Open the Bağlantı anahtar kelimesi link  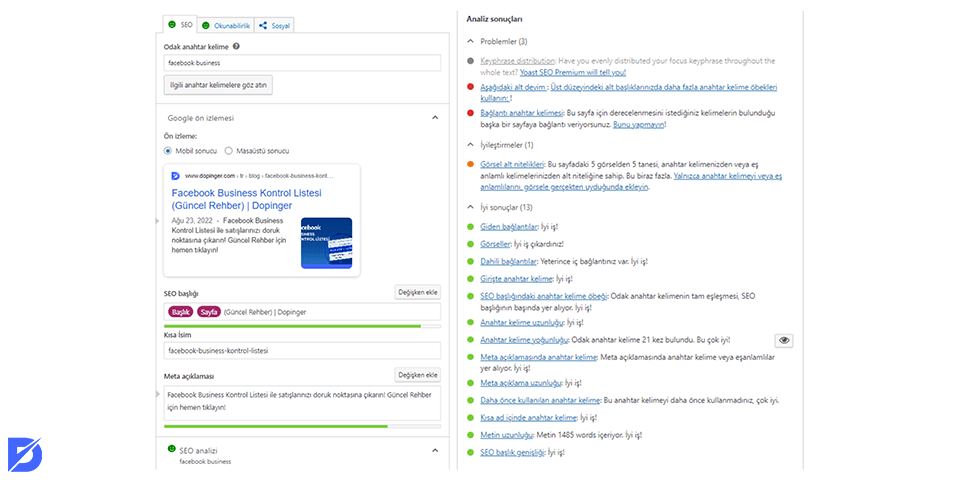coord(522,113)
